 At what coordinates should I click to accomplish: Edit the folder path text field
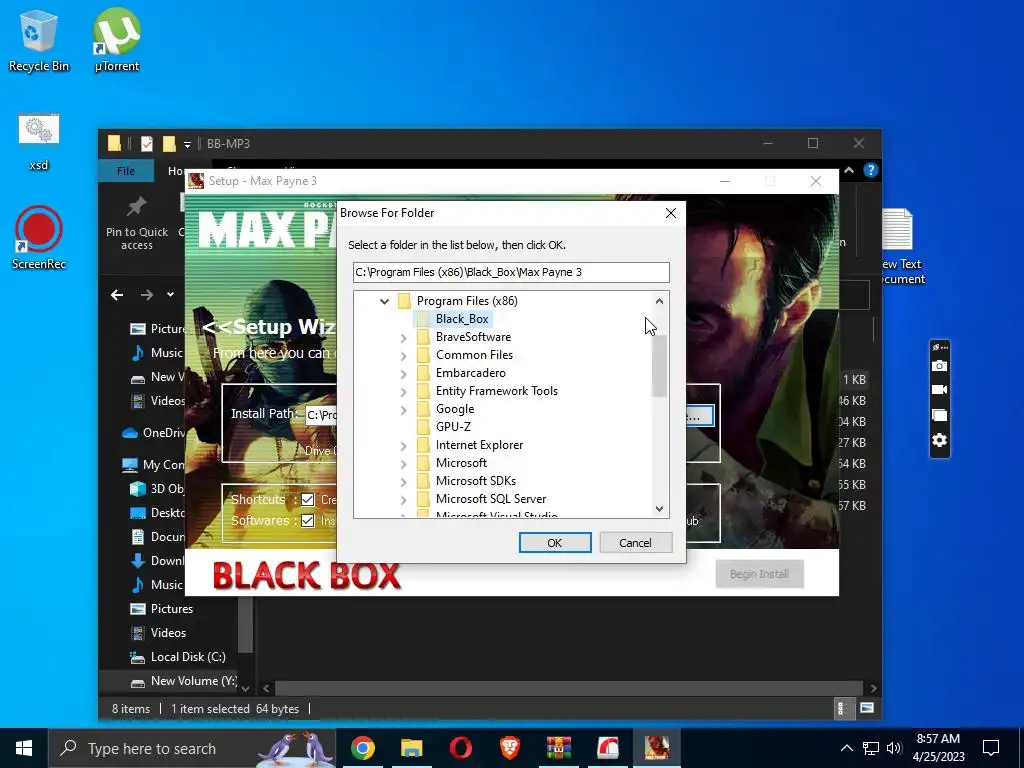coord(511,272)
